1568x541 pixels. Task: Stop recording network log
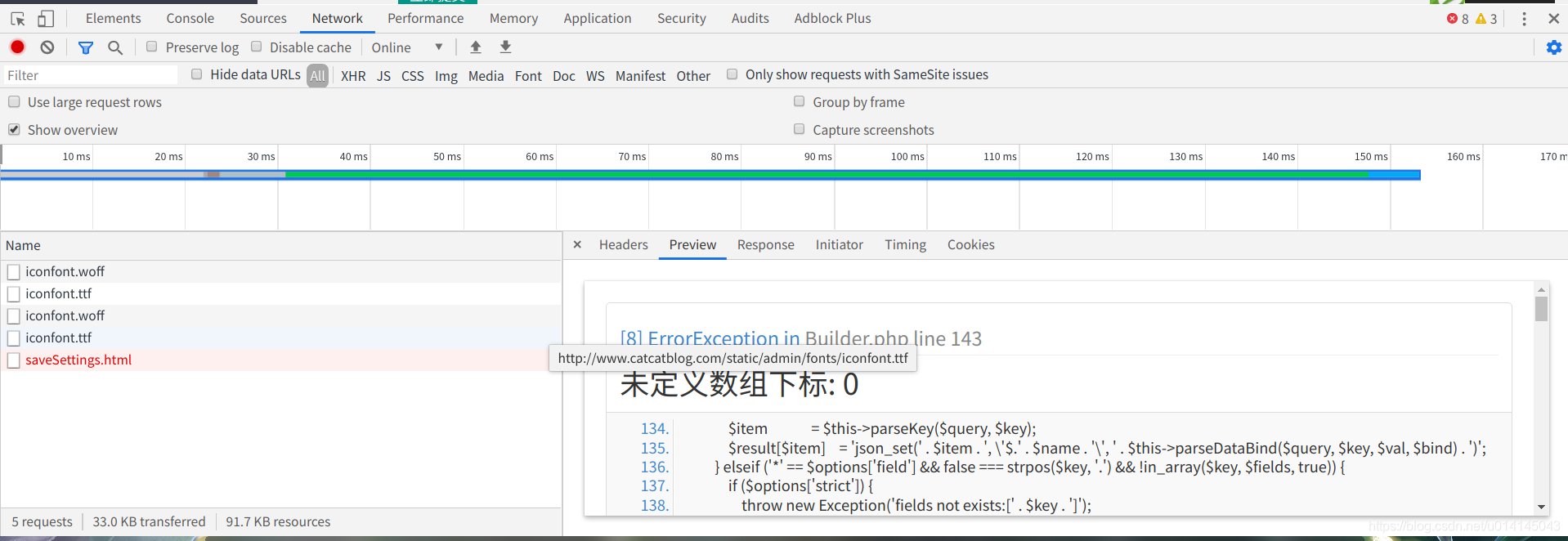click(x=17, y=47)
